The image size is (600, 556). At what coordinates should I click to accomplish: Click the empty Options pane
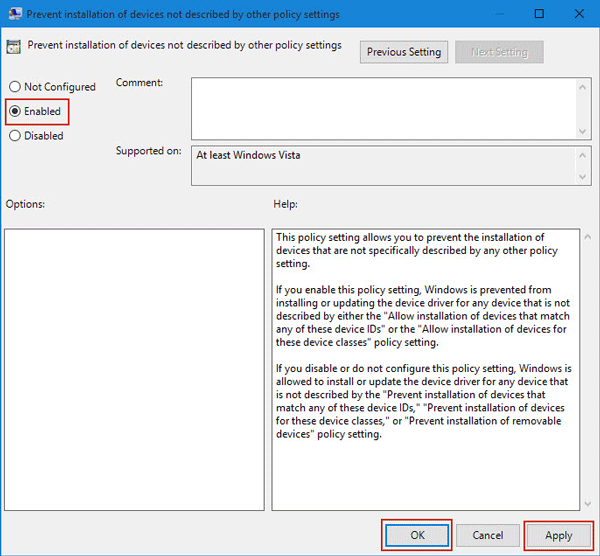pos(134,370)
